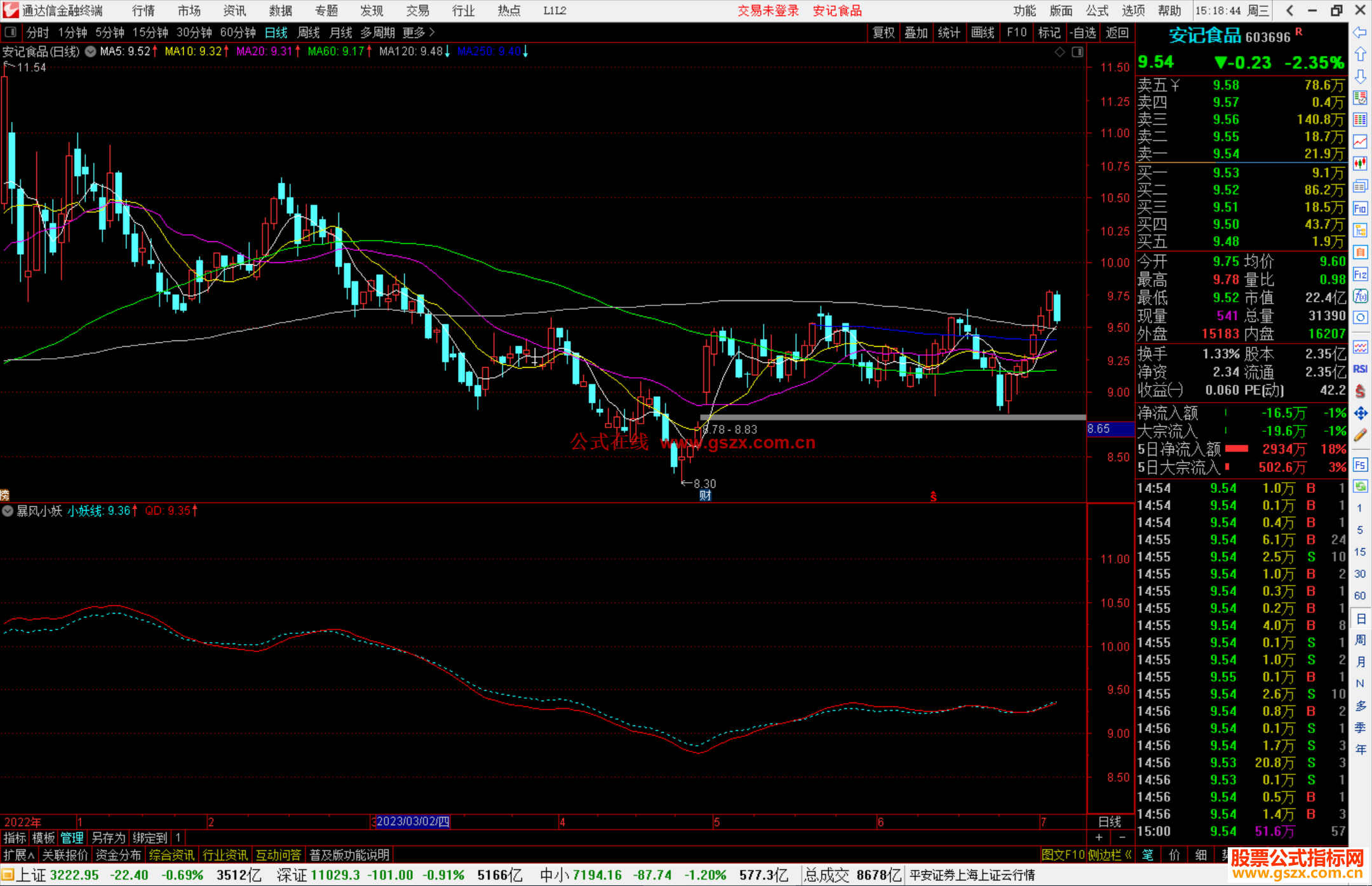Toggle the diamond marker icon above chart
Screen dimensions: 1372x886
[1059, 52]
